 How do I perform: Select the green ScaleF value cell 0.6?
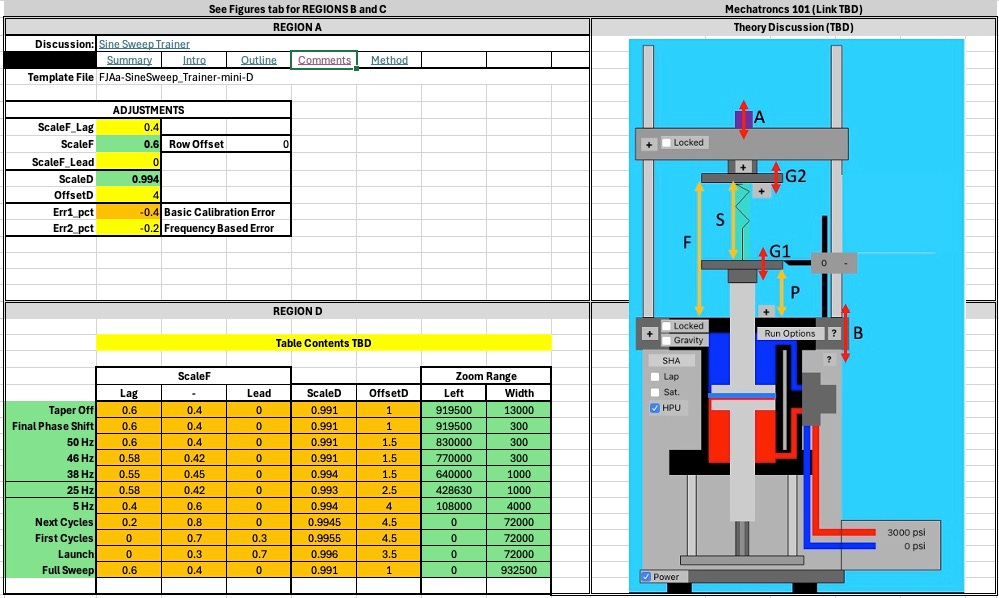pos(129,144)
